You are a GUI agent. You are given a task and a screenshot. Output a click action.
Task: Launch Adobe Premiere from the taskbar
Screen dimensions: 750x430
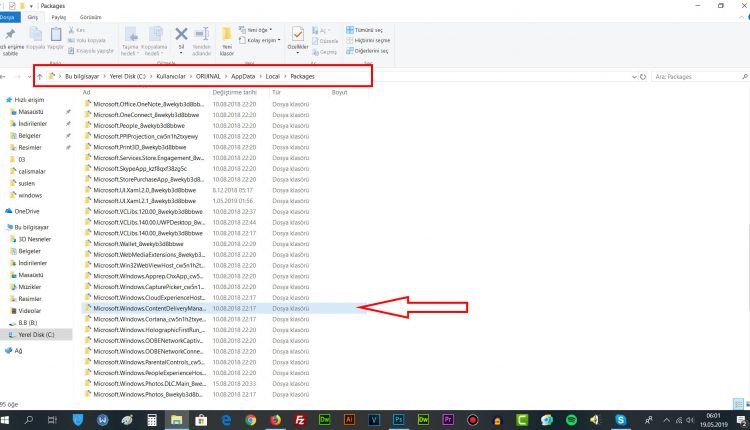(448, 419)
